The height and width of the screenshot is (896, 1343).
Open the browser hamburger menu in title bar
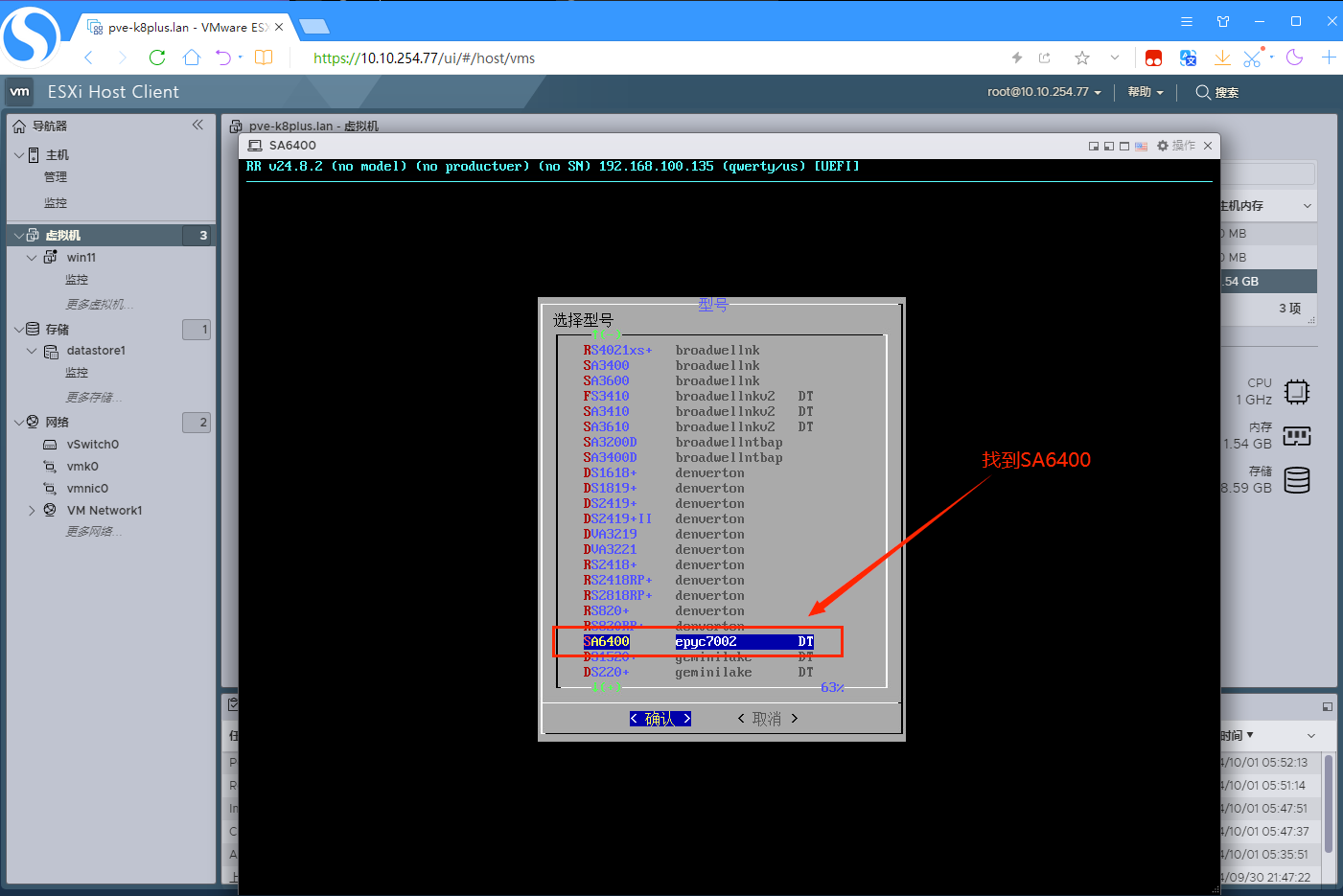click(x=1187, y=21)
